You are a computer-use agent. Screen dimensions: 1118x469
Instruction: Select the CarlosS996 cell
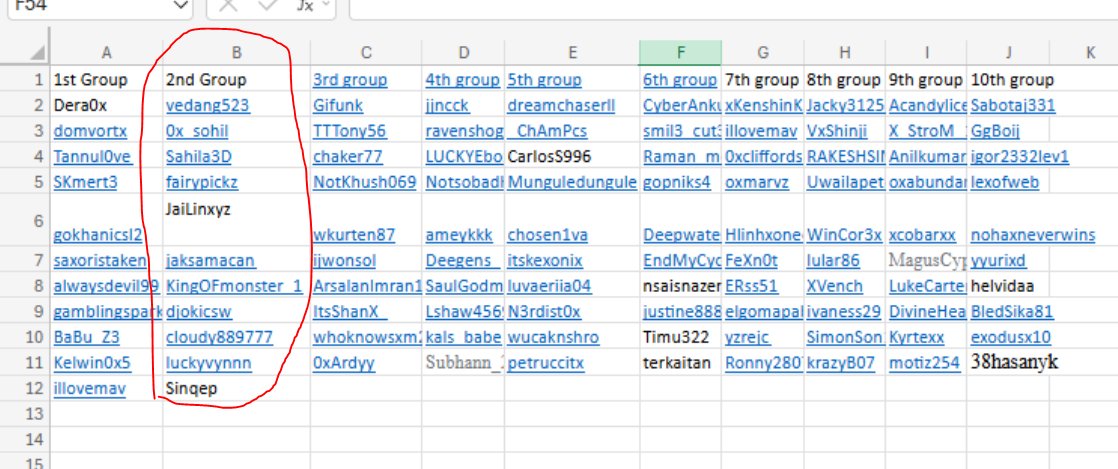click(x=572, y=157)
